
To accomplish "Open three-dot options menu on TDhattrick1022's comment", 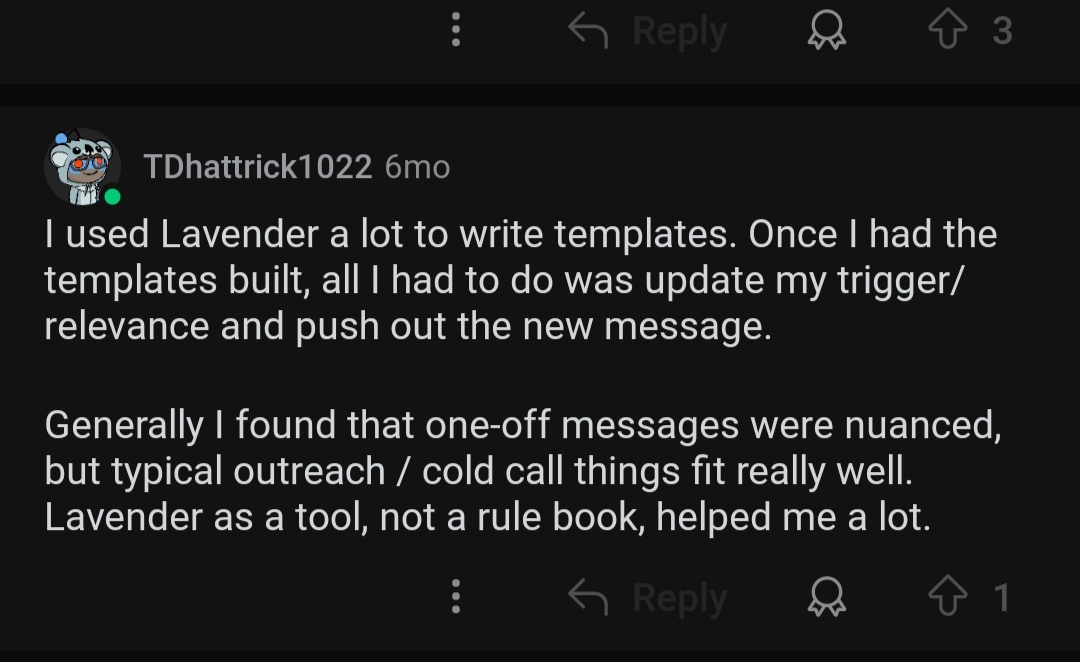I will click(x=455, y=597).
